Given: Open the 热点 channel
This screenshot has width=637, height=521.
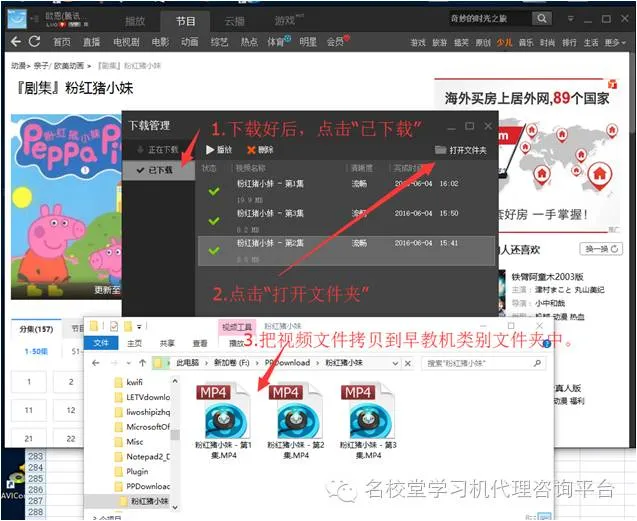Looking at the screenshot, I should (x=249, y=42).
